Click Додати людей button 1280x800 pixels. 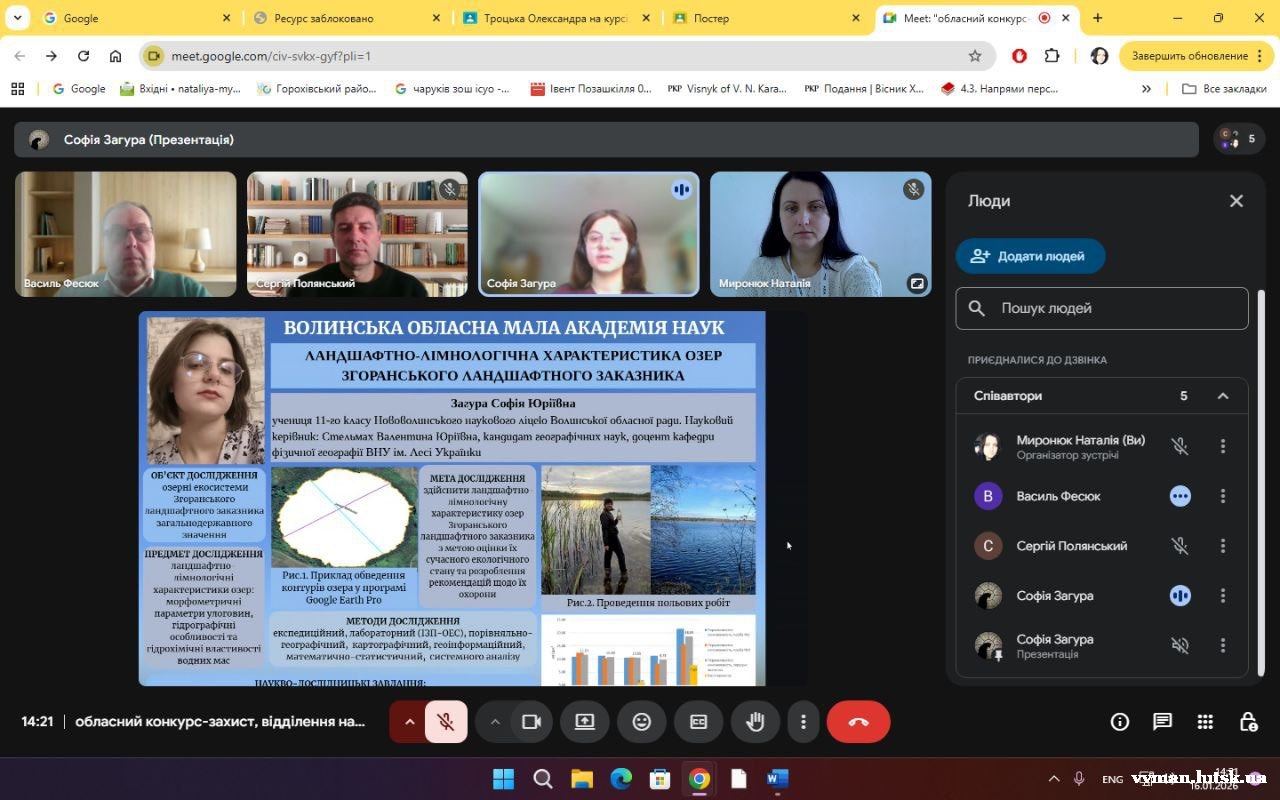click(1030, 256)
